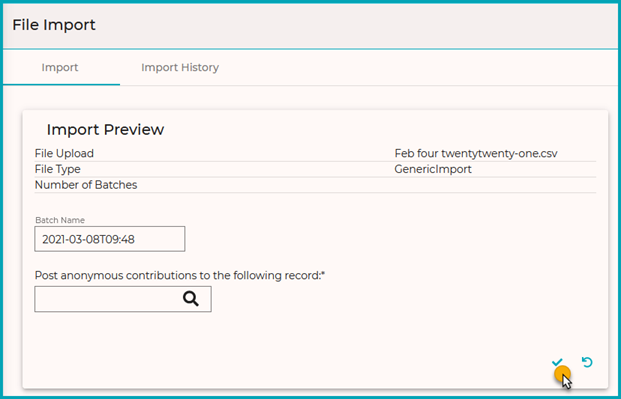Image resolution: width=621 pixels, height=399 pixels.
Task: Select the File Upload row label
Action: point(64,154)
